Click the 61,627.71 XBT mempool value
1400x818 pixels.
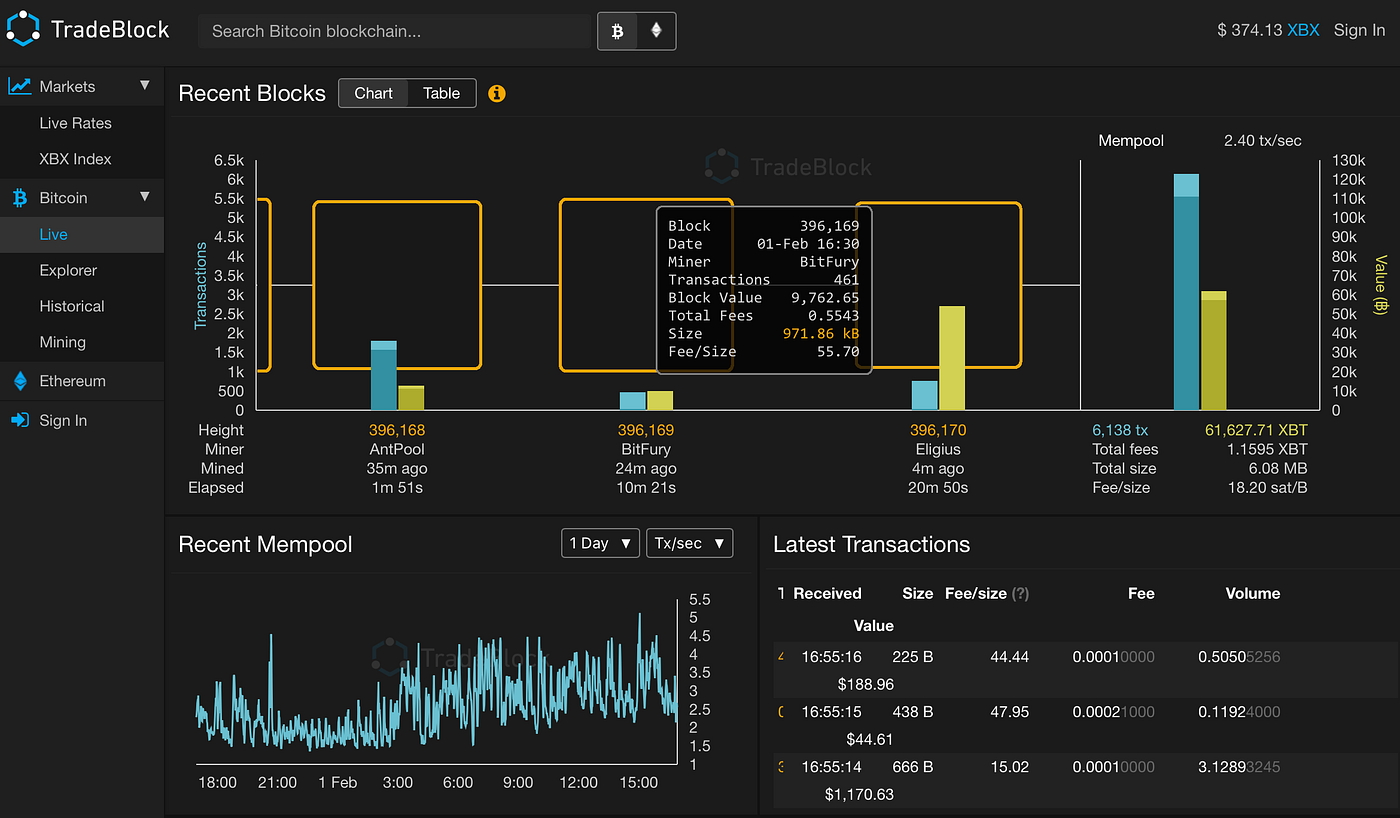click(x=1256, y=430)
